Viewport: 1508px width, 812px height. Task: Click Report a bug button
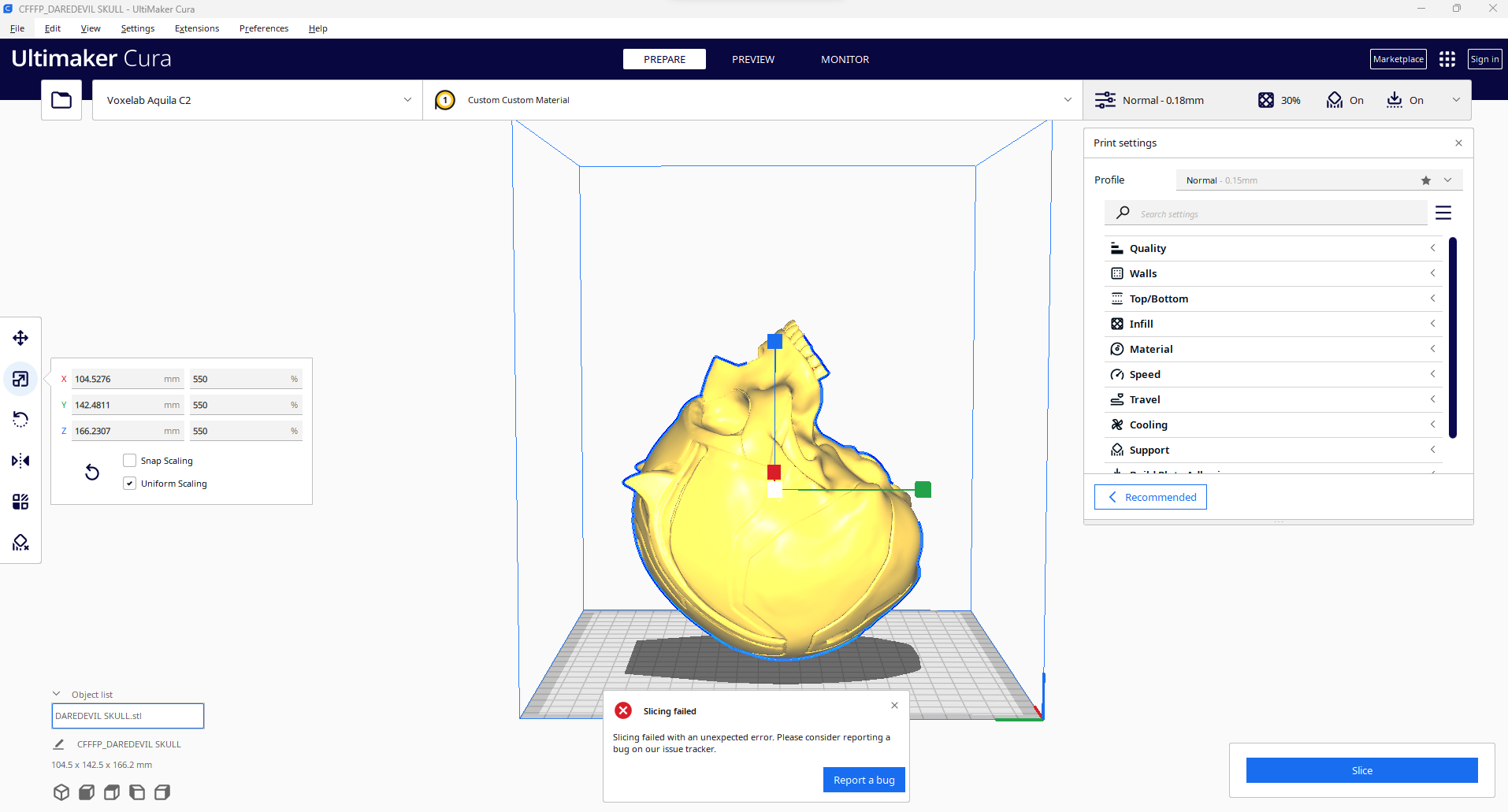864,780
